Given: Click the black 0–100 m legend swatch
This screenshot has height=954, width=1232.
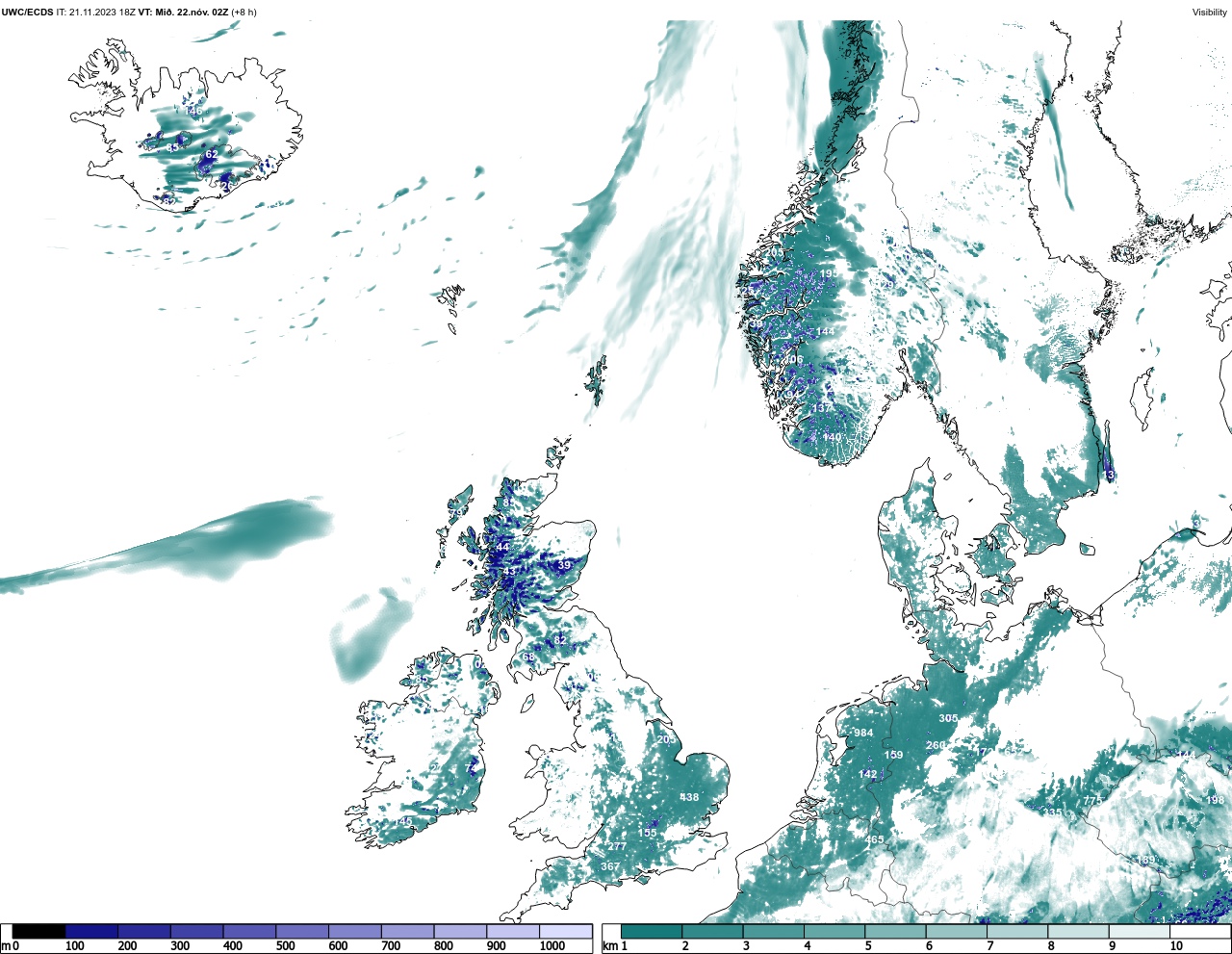Looking at the screenshot, I should (39, 931).
